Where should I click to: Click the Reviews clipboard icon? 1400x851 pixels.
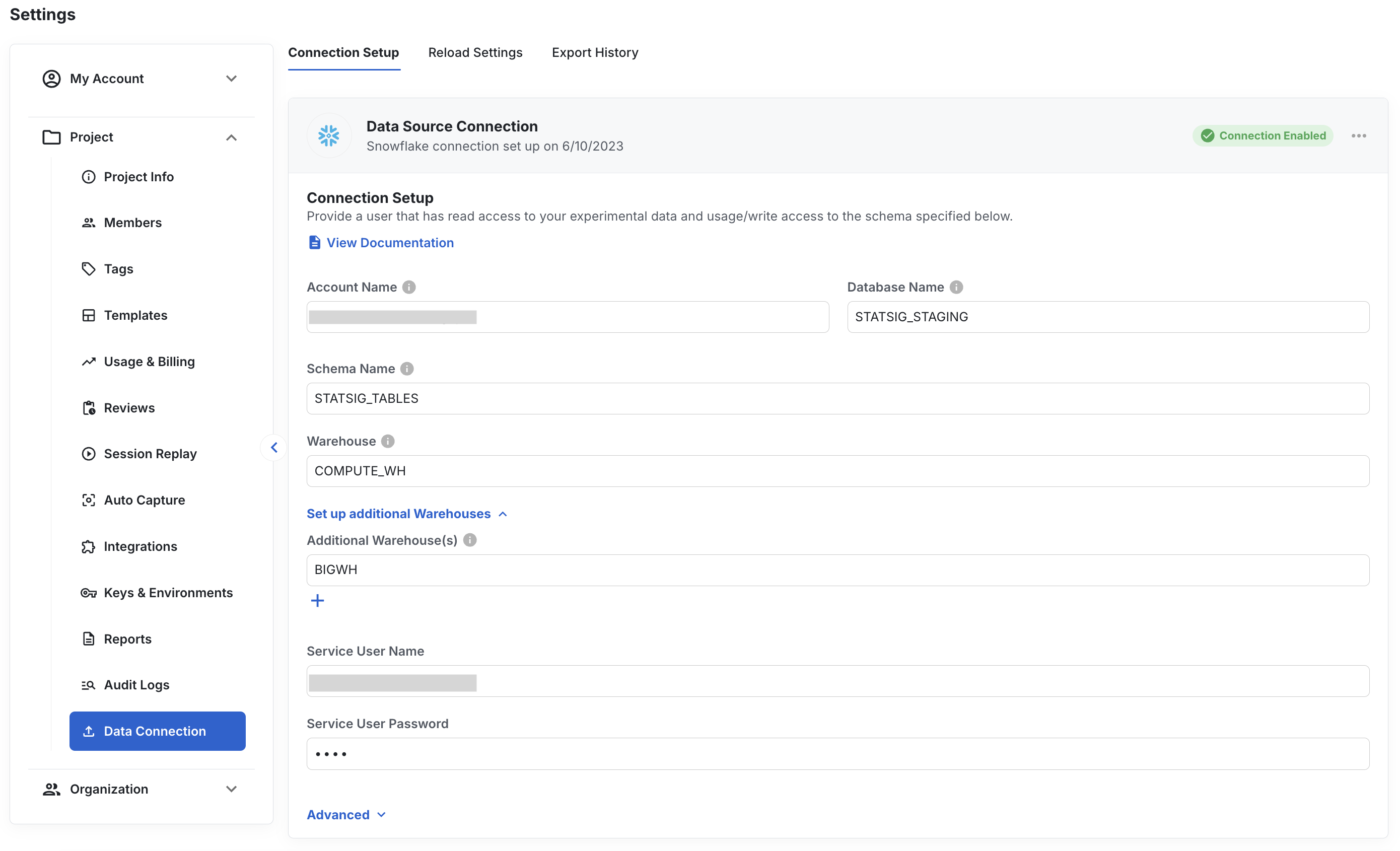(89, 408)
